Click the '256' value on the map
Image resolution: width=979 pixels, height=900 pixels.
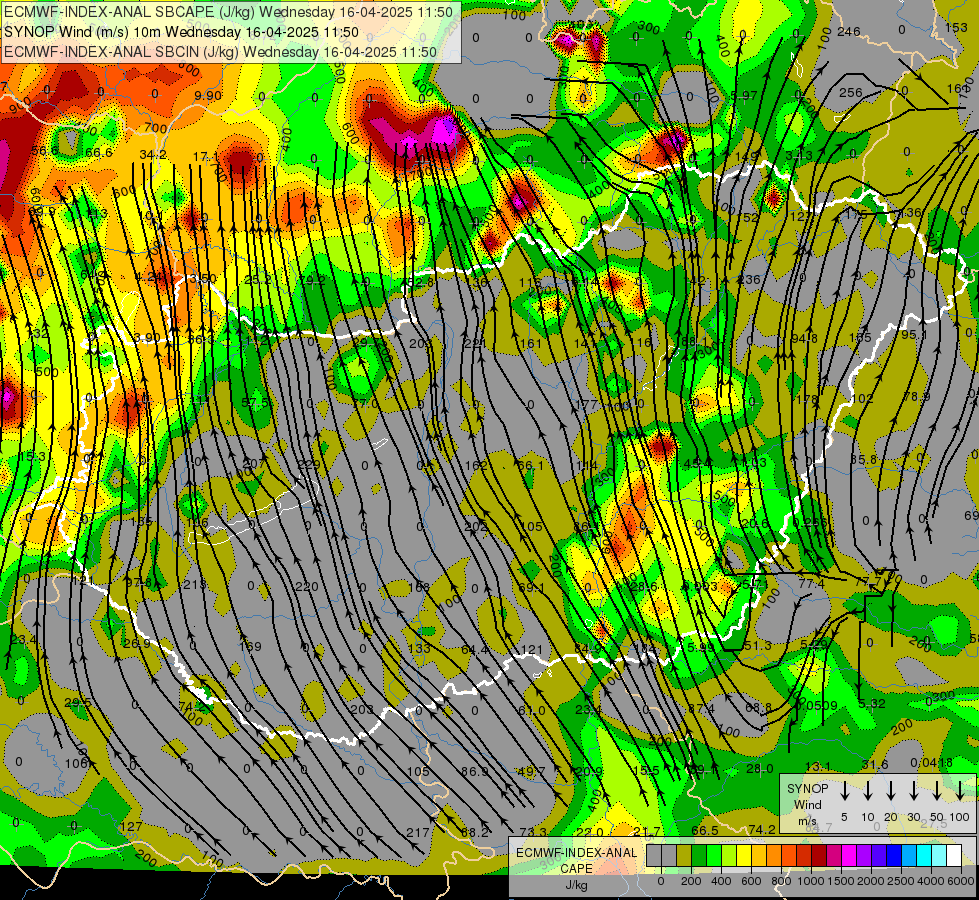click(850, 92)
